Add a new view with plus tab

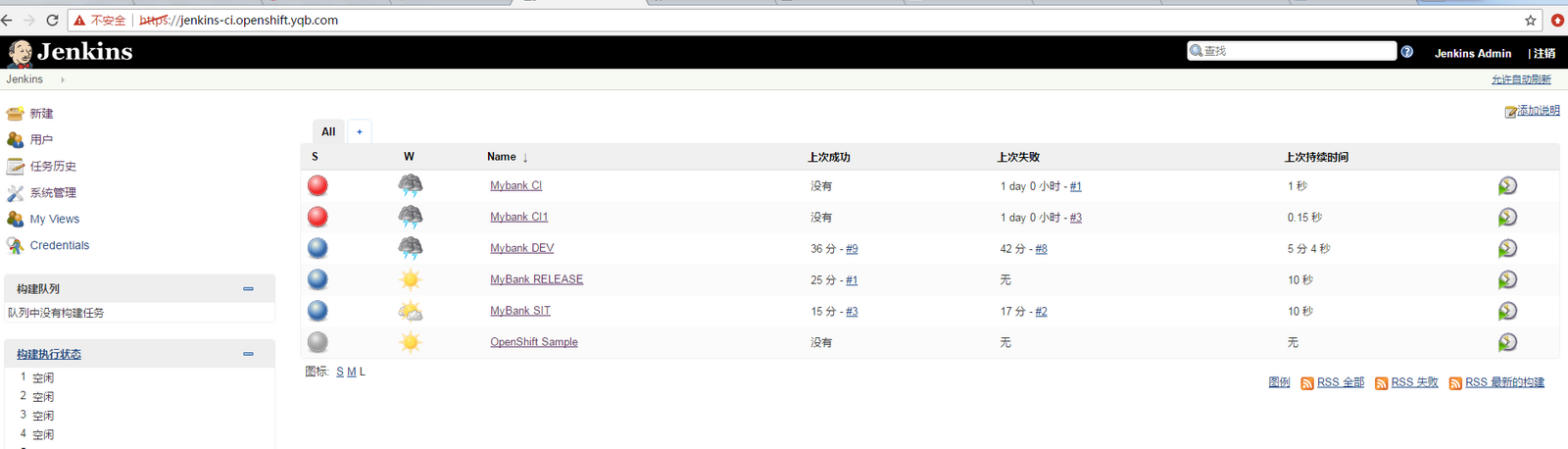tap(360, 131)
